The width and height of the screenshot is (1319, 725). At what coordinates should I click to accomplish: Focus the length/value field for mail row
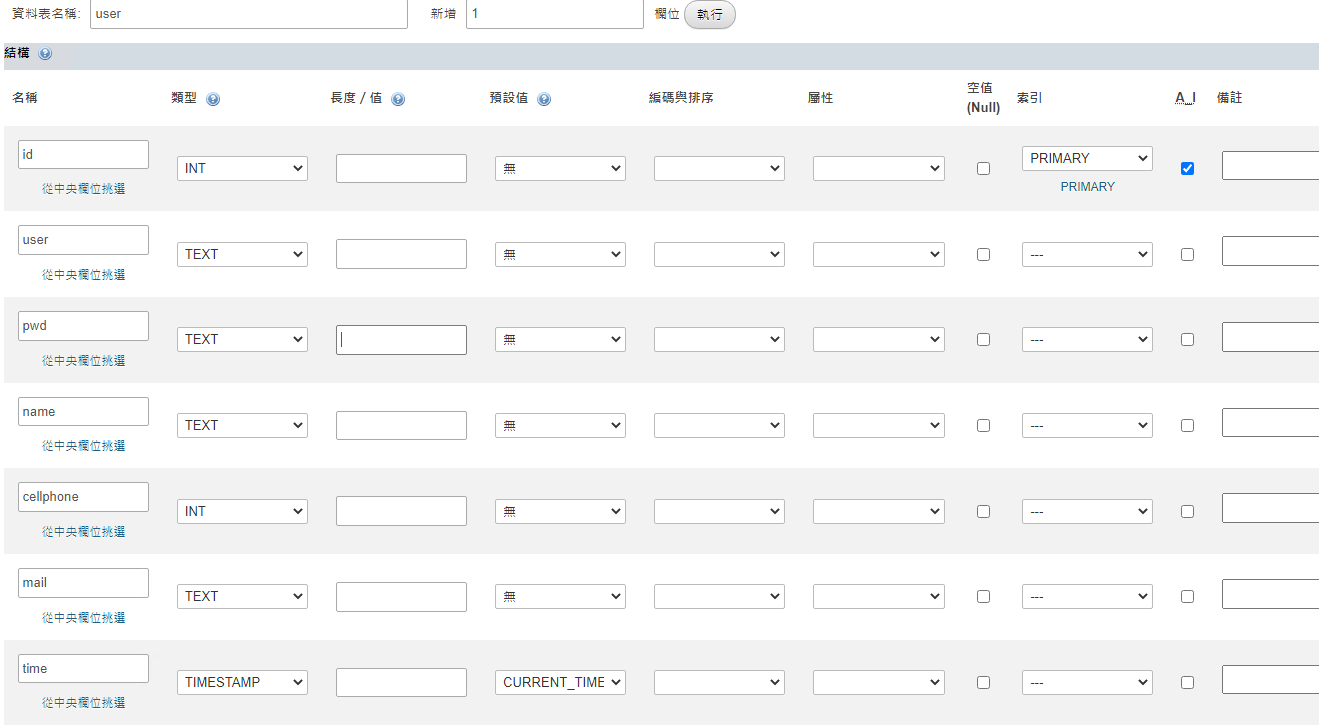[x=401, y=597]
